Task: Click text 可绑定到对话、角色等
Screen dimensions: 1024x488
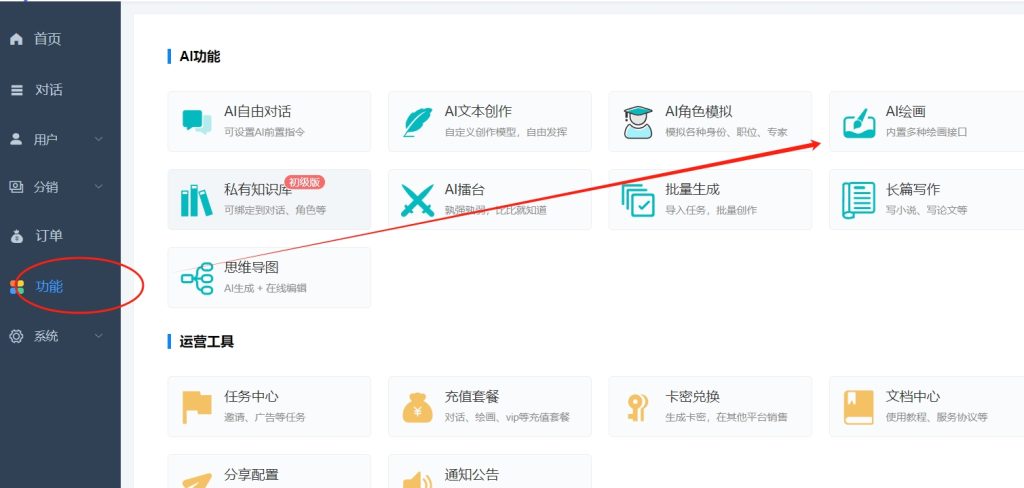Action: click(275, 210)
